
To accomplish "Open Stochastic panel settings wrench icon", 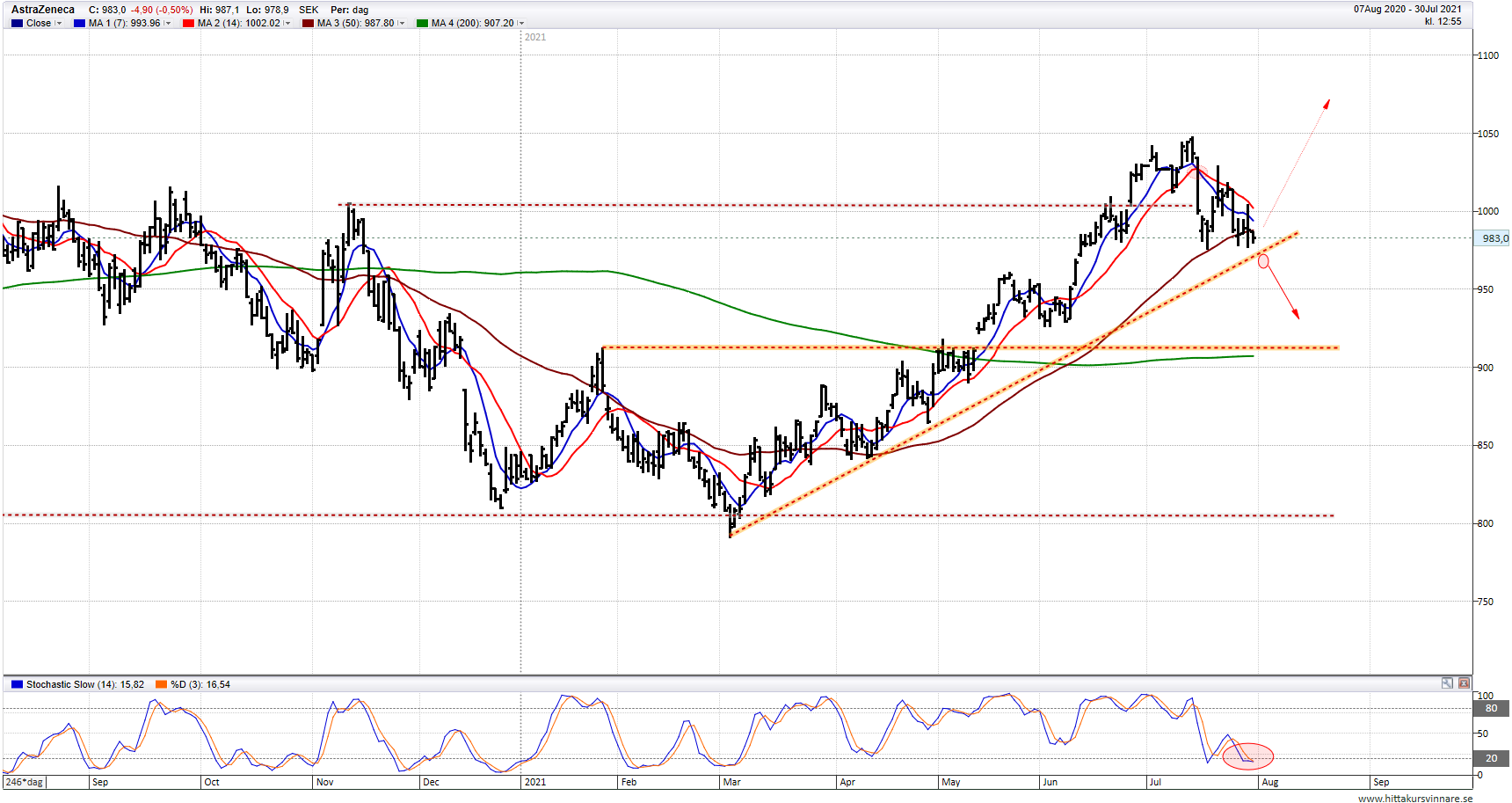I will point(1447,683).
